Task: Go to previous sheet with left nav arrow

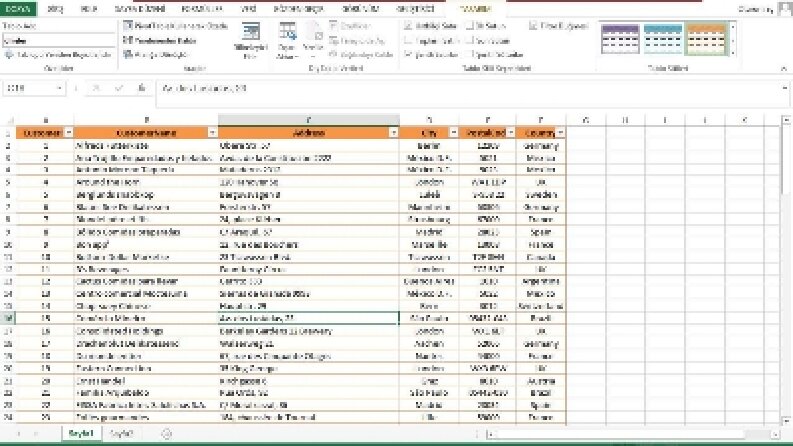Action: tap(19, 433)
